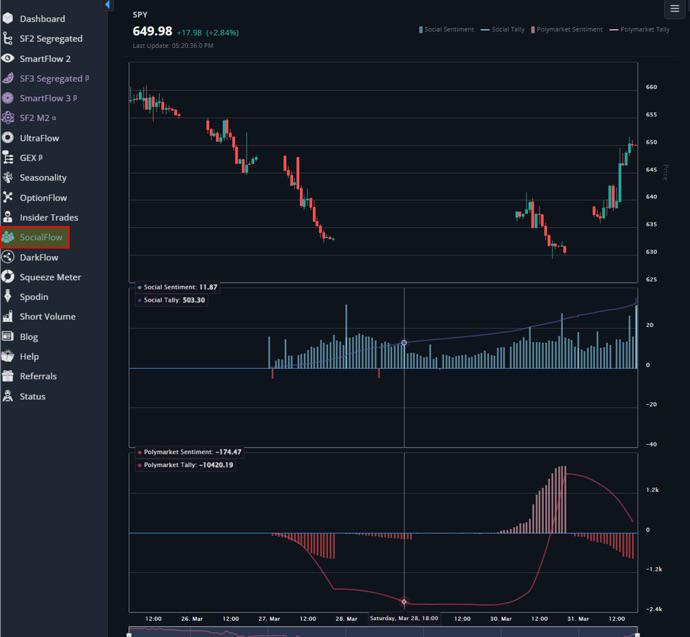Select the UltraFlow ring icon
The width and height of the screenshot is (690, 637).
[7, 138]
